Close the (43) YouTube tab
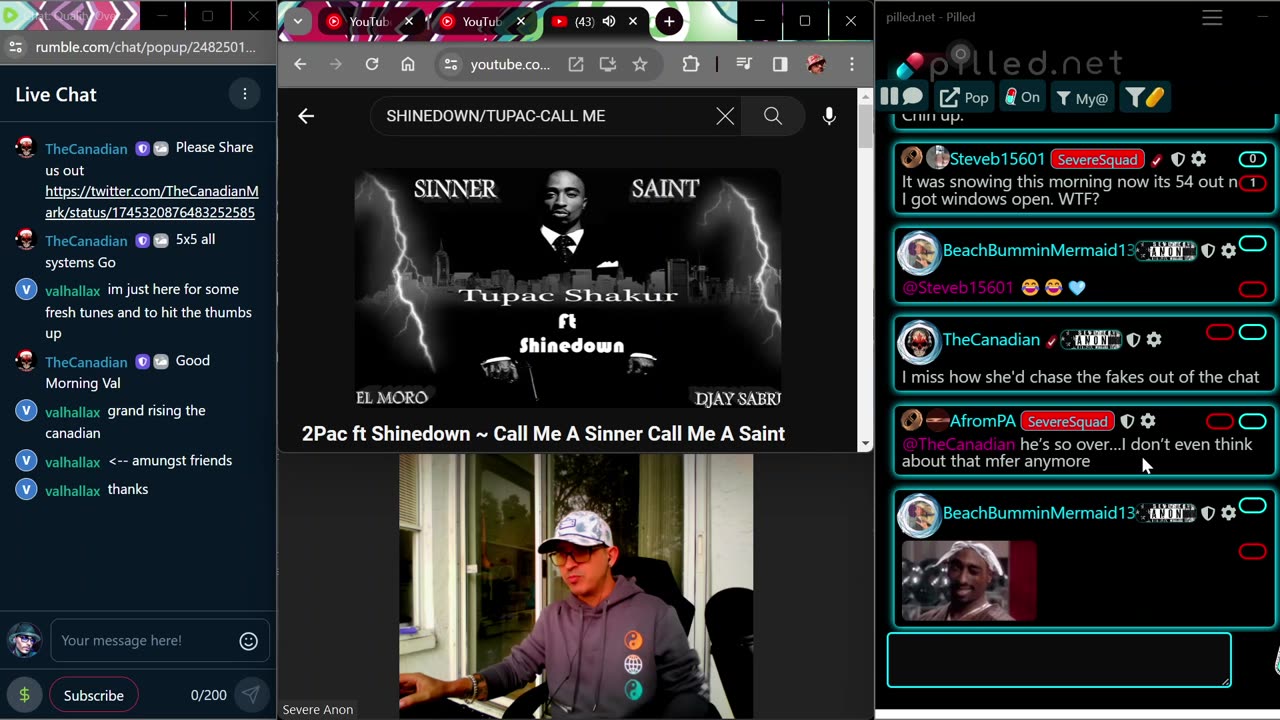The width and height of the screenshot is (1280, 720). (x=633, y=21)
